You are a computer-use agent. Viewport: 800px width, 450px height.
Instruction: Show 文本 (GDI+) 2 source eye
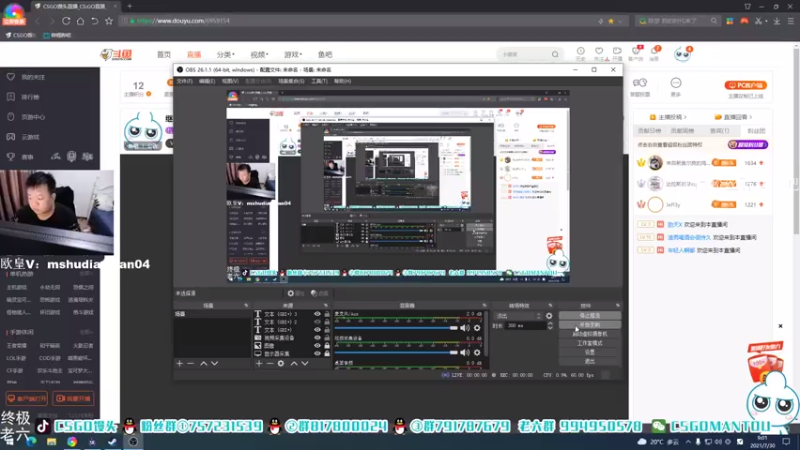pyautogui.click(x=317, y=322)
